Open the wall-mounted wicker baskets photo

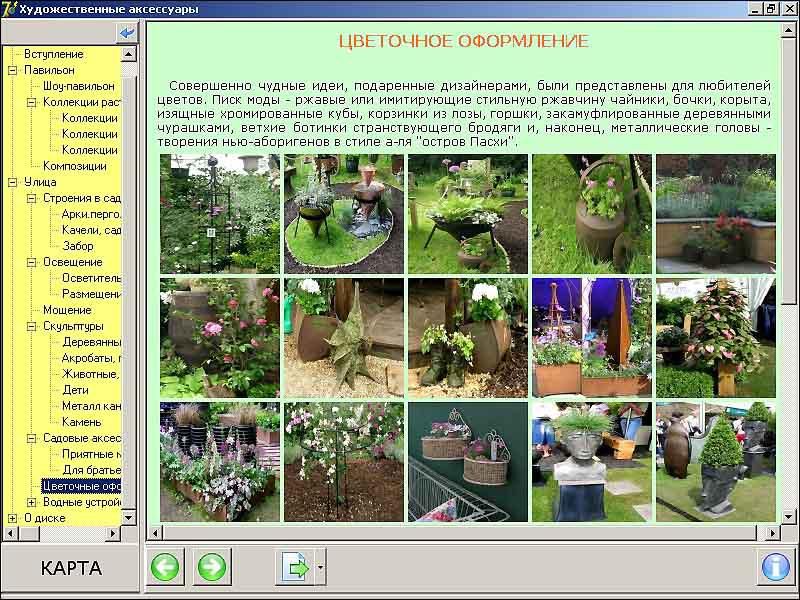tap(467, 461)
